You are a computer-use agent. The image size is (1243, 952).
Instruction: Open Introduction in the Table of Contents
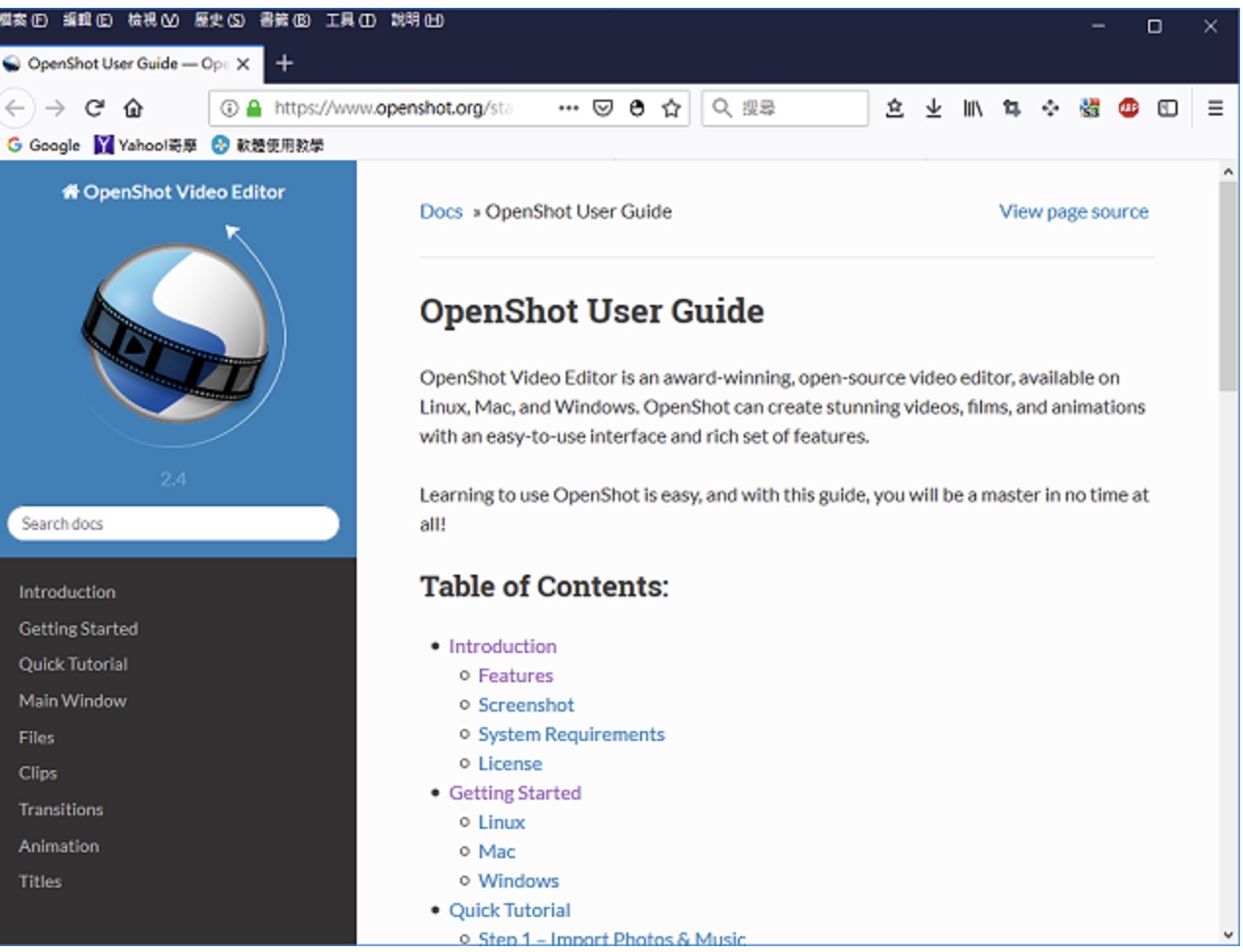[502, 646]
